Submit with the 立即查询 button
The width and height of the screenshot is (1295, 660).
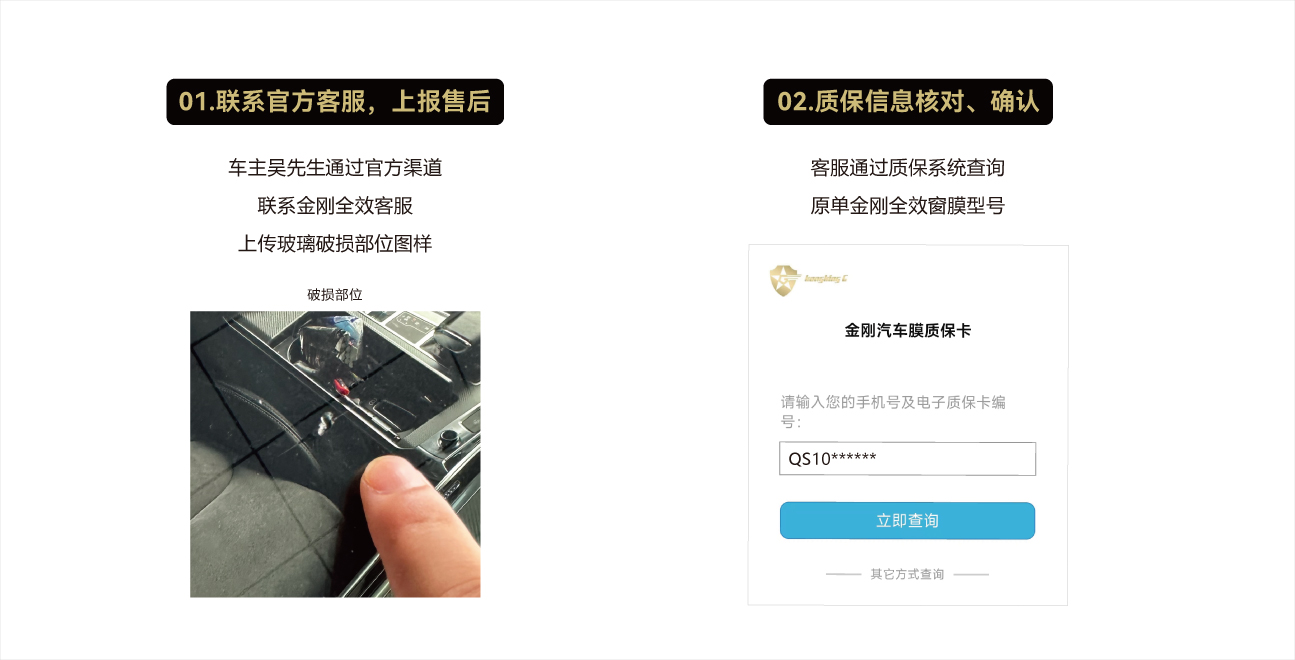tap(907, 521)
